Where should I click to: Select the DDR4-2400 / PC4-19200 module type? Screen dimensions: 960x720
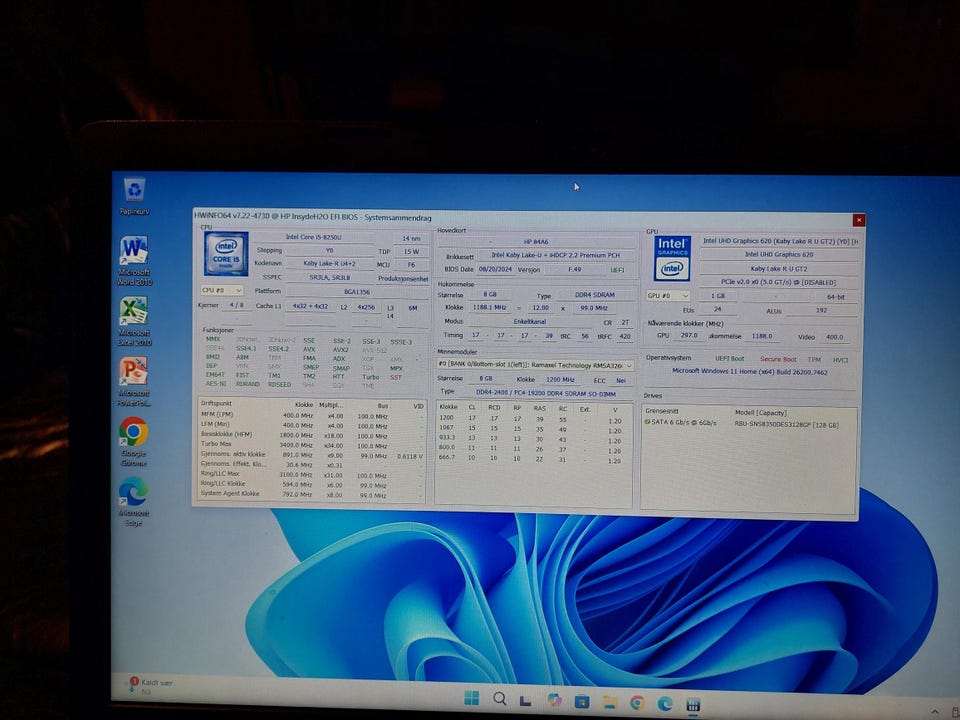546,394
